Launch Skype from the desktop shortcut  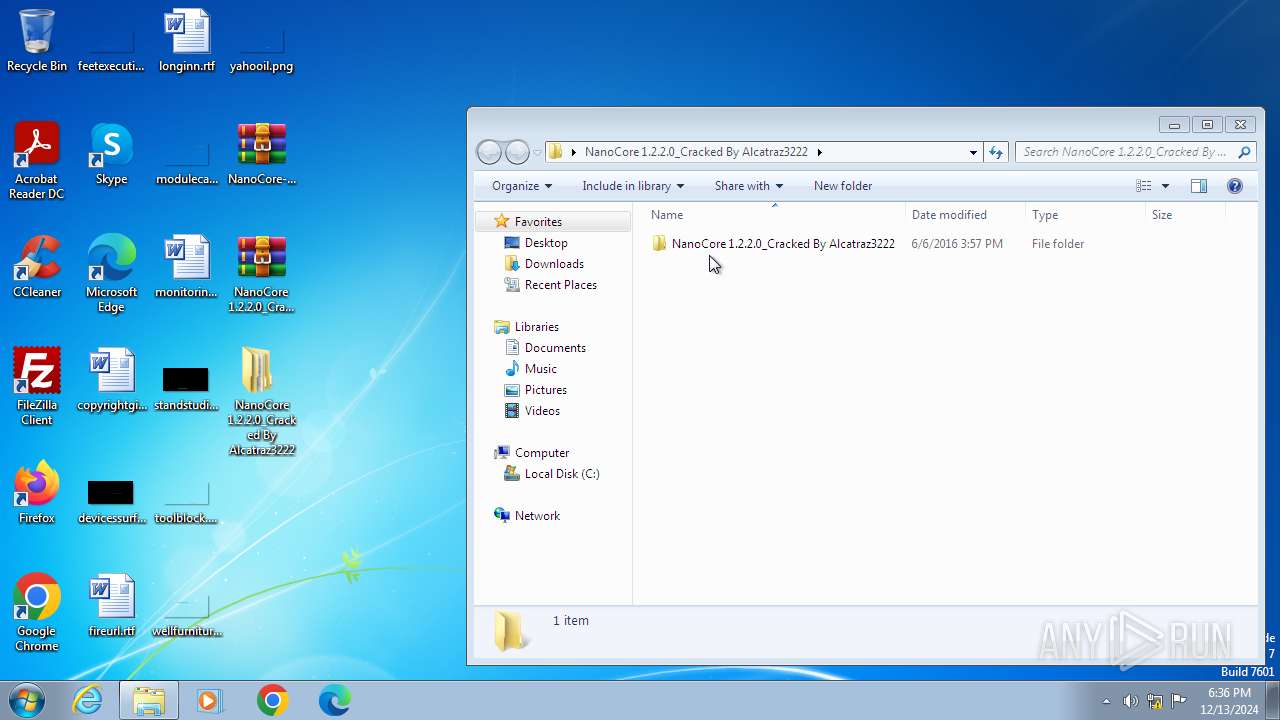click(x=111, y=153)
